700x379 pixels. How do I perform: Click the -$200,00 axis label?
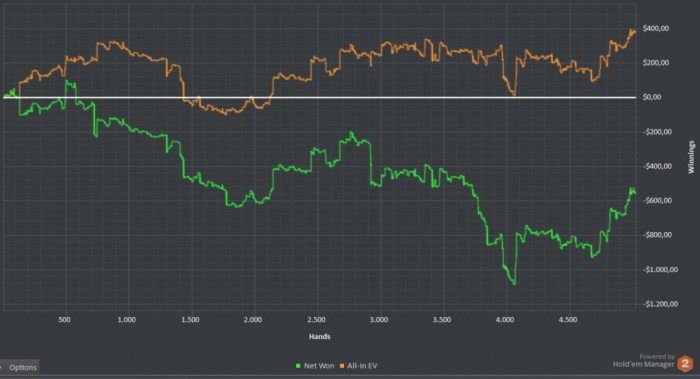click(x=657, y=132)
